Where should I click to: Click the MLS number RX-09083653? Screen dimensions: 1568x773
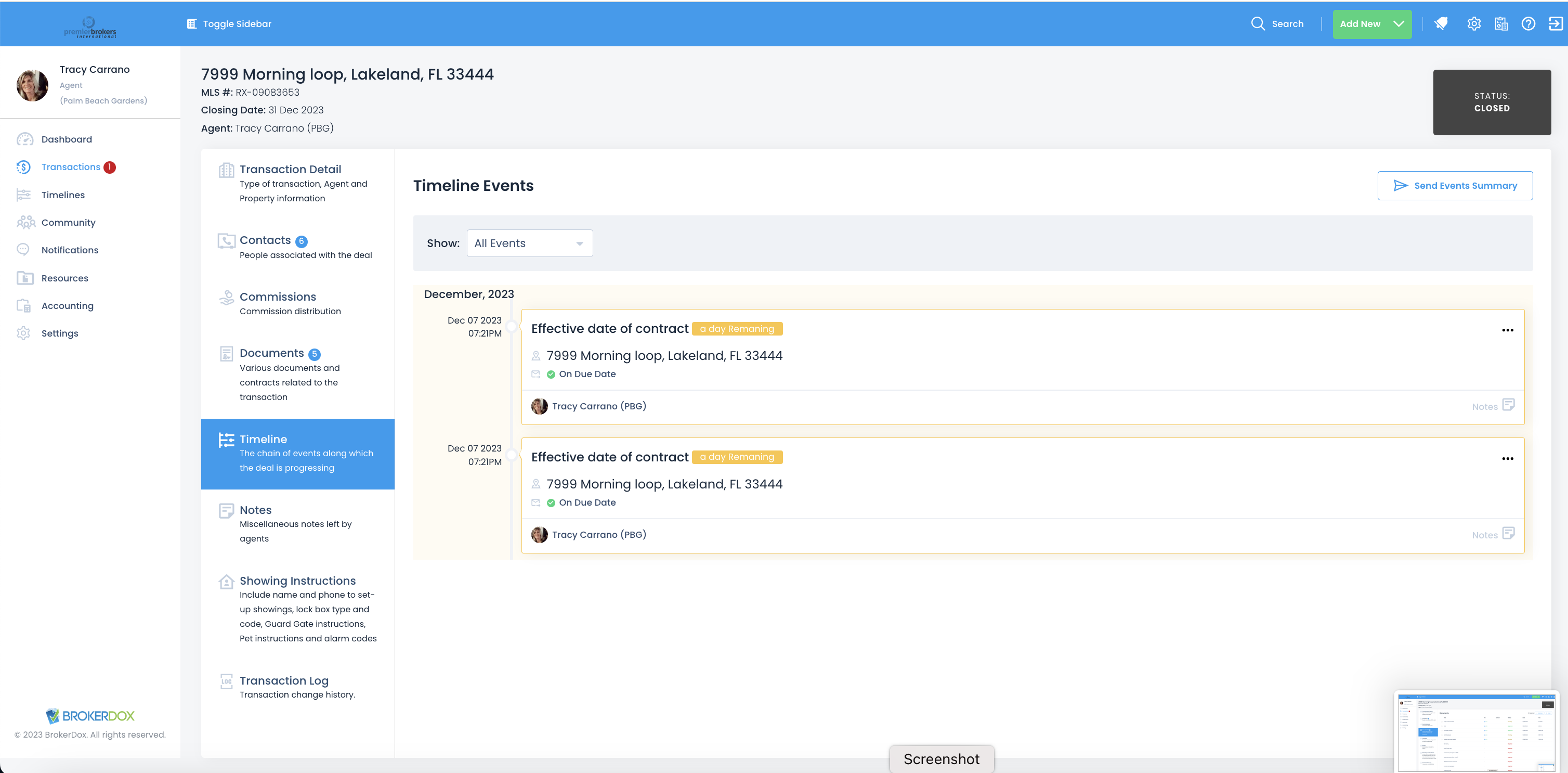click(x=267, y=93)
